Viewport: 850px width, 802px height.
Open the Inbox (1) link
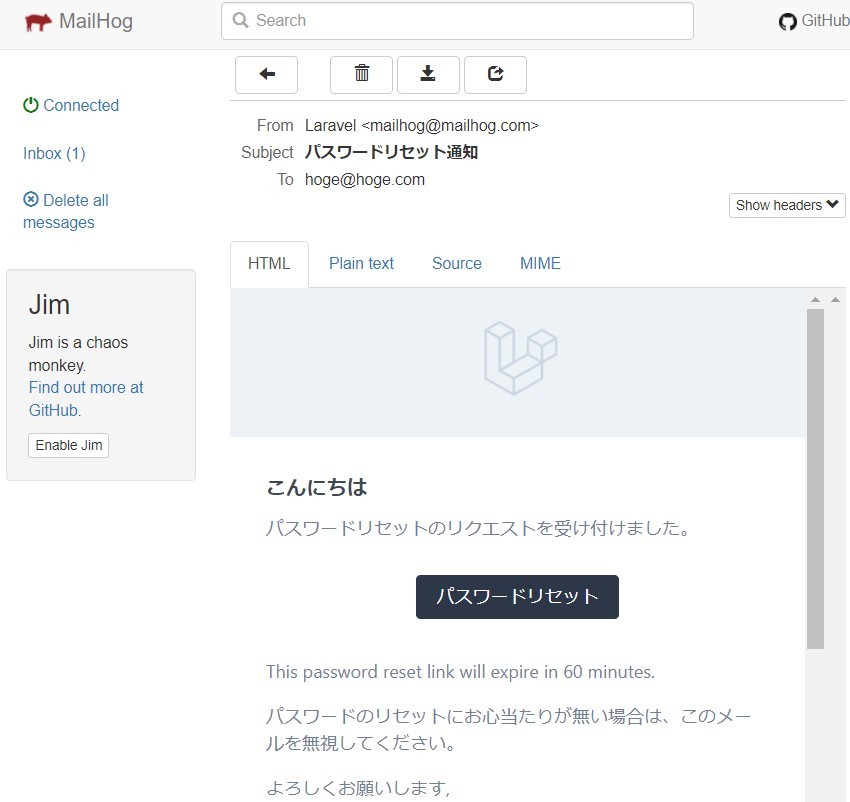point(54,153)
